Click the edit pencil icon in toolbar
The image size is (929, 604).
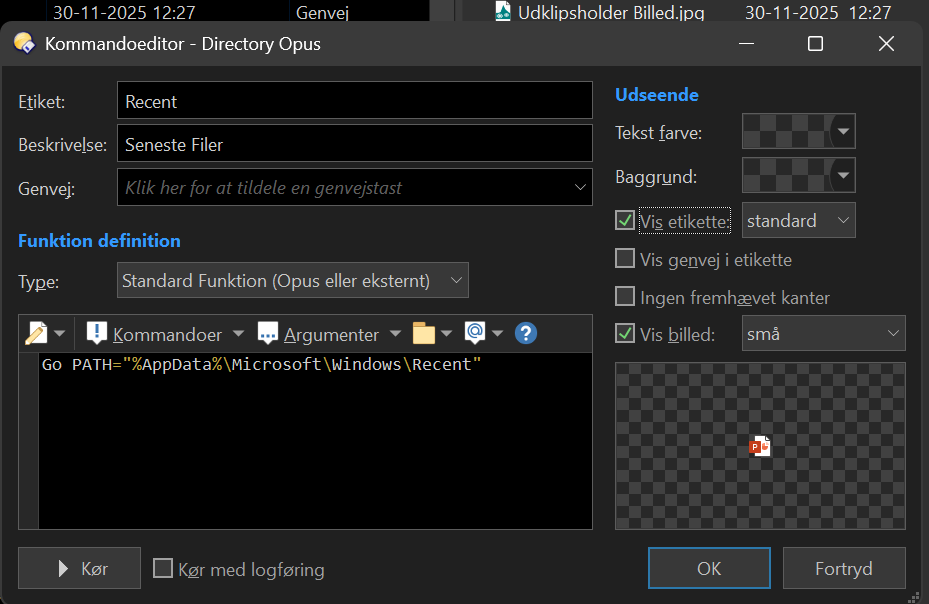tap(35, 334)
